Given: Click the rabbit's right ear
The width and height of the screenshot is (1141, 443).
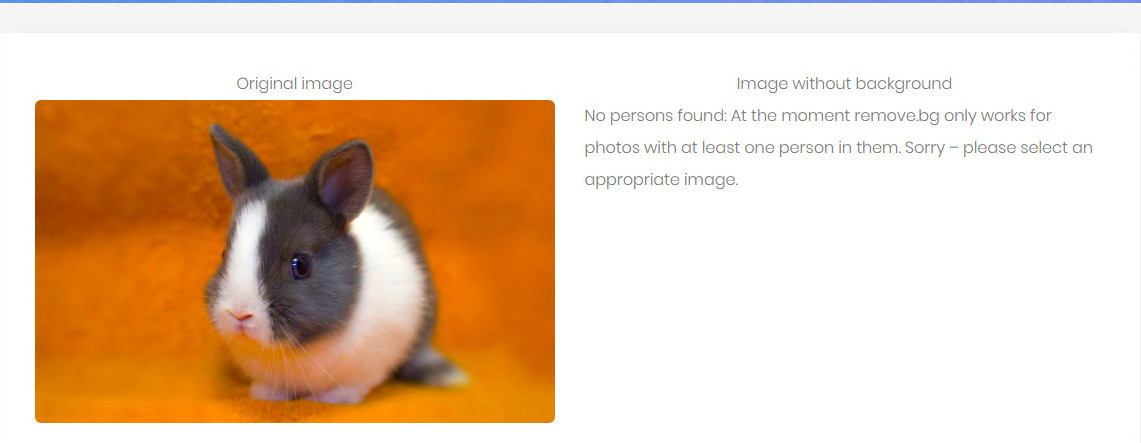Looking at the screenshot, I should pos(342,179).
